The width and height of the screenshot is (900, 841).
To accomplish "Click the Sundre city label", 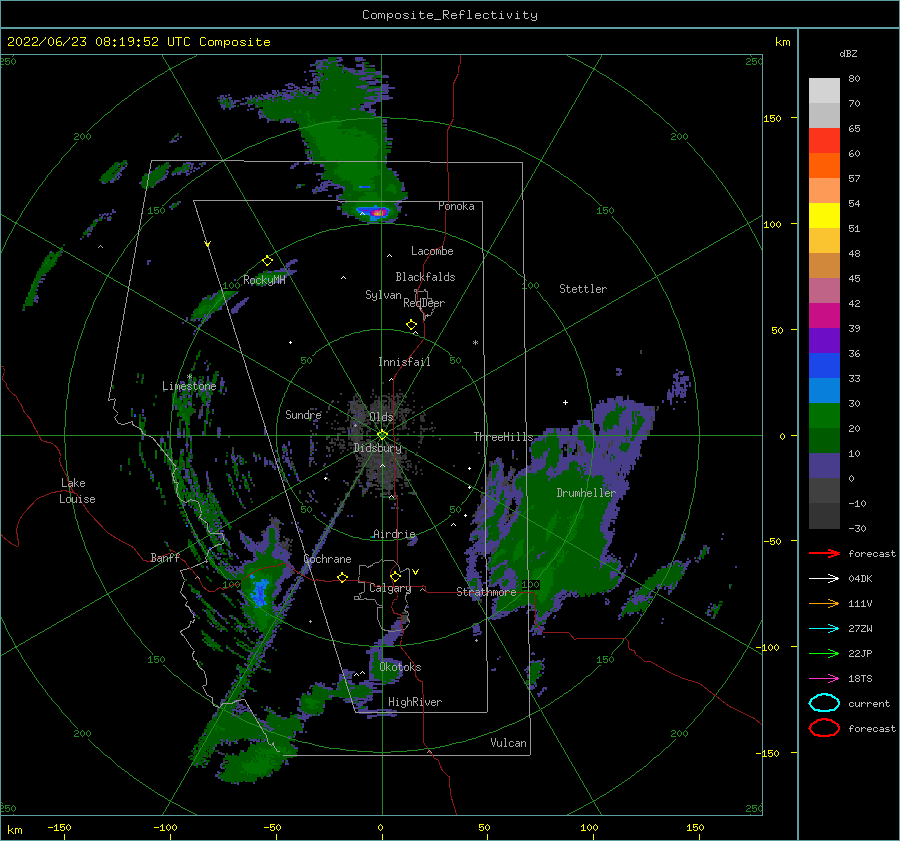I will tap(304, 414).
